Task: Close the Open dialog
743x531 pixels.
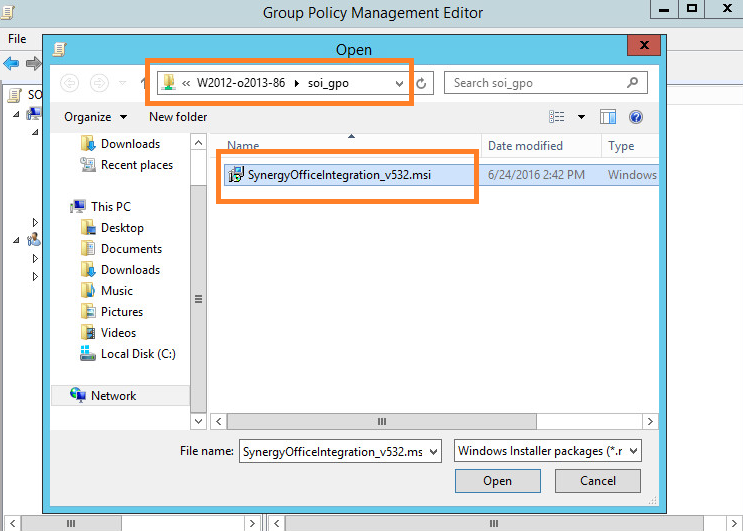Action: pyautogui.click(x=644, y=45)
